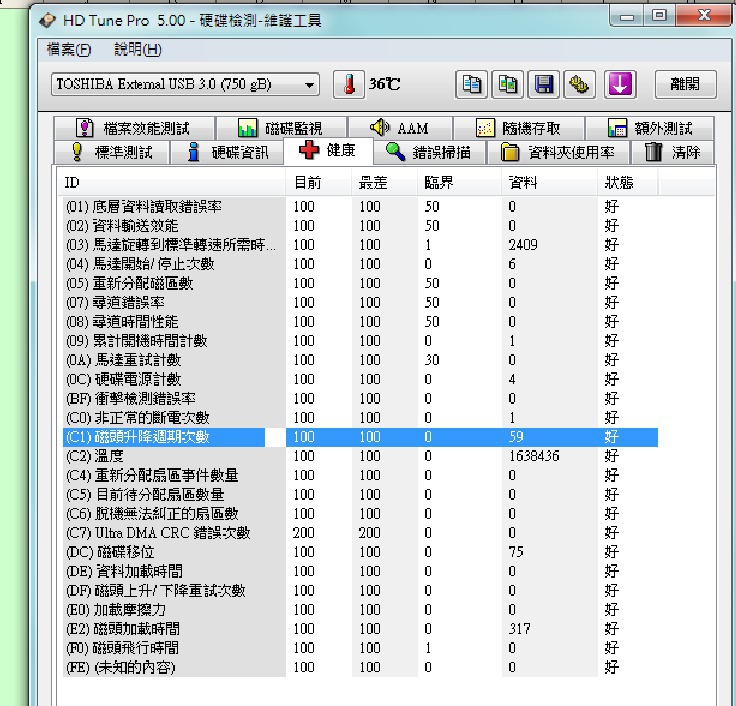Switch to the 錯誤掃描 tab

click(x=429, y=152)
